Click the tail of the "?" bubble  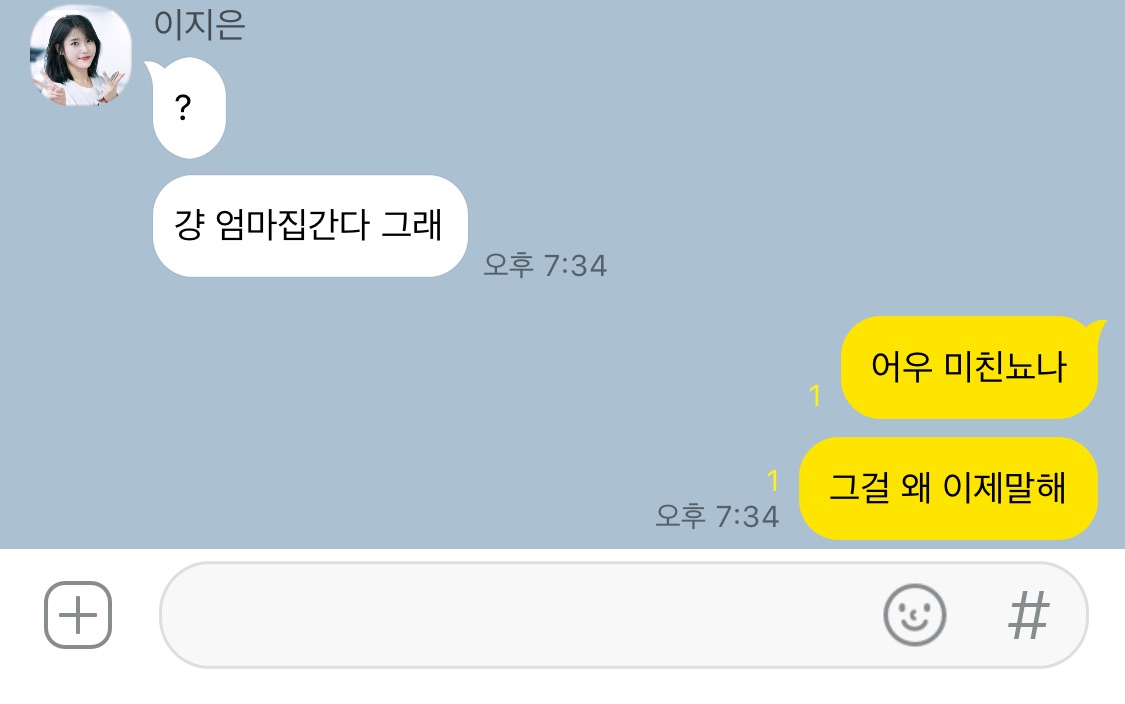click(x=152, y=69)
